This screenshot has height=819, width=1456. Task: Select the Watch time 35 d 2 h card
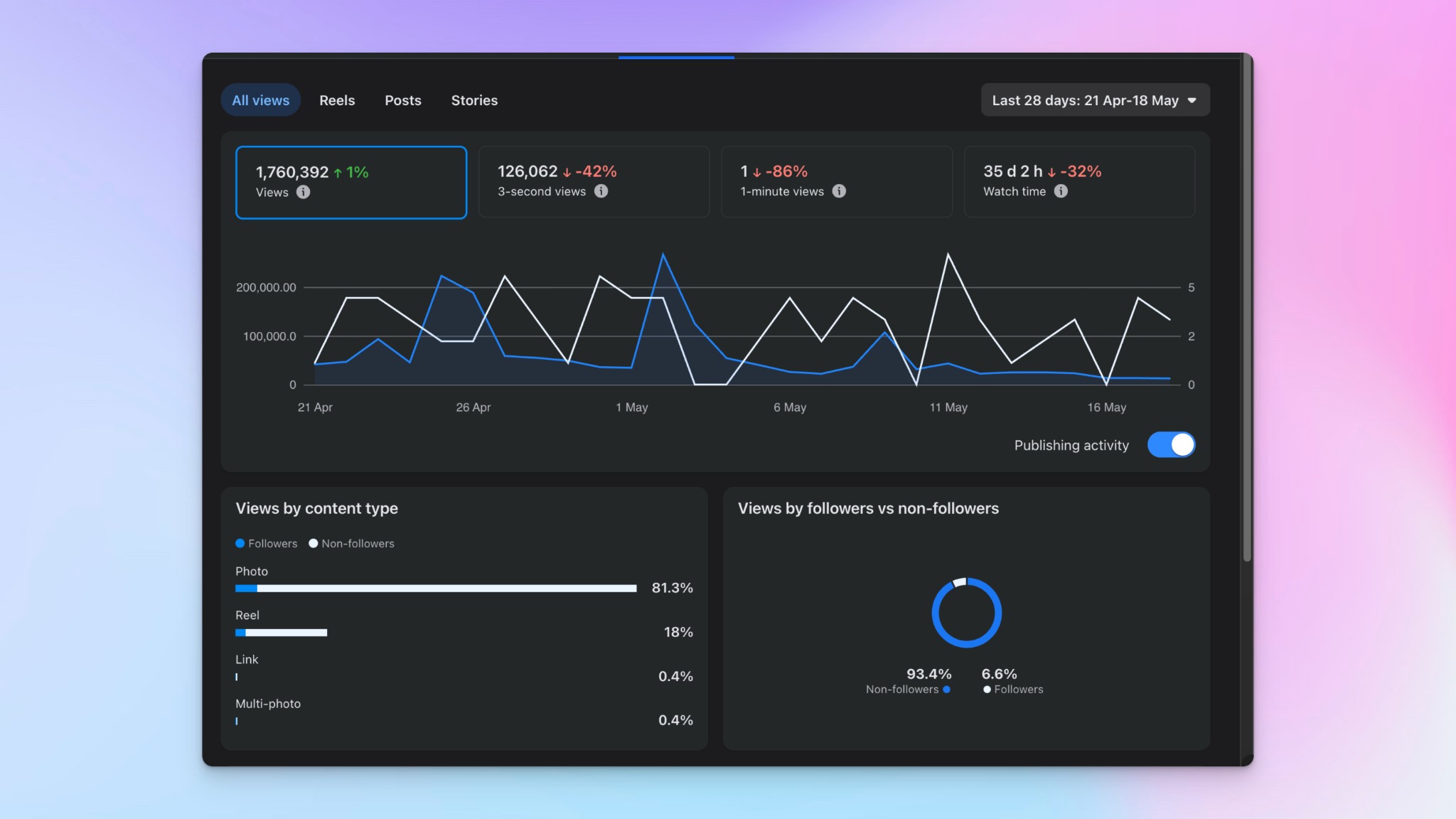tap(1079, 182)
